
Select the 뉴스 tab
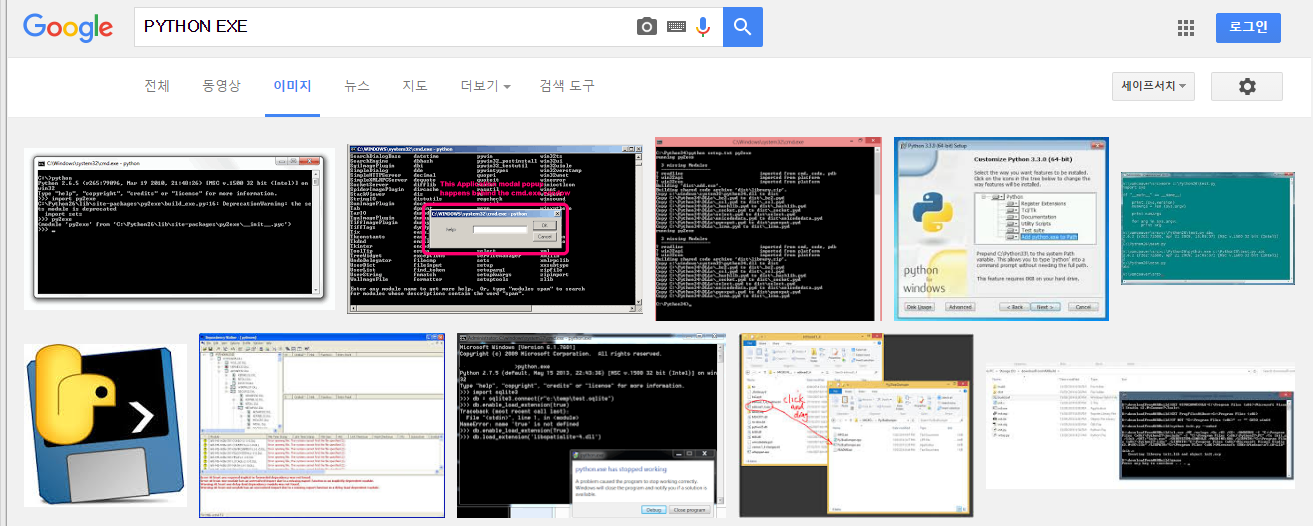point(357,86)
